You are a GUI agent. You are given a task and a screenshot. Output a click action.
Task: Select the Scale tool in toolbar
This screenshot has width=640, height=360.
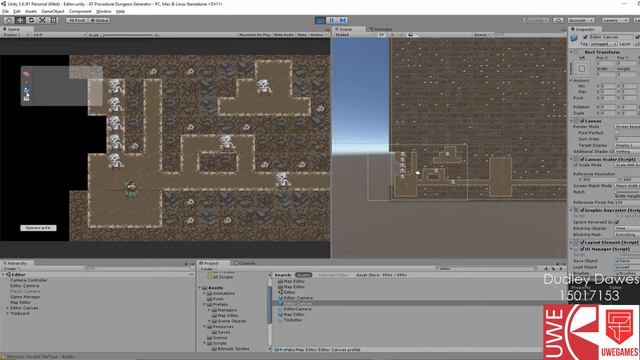[42, 20]
